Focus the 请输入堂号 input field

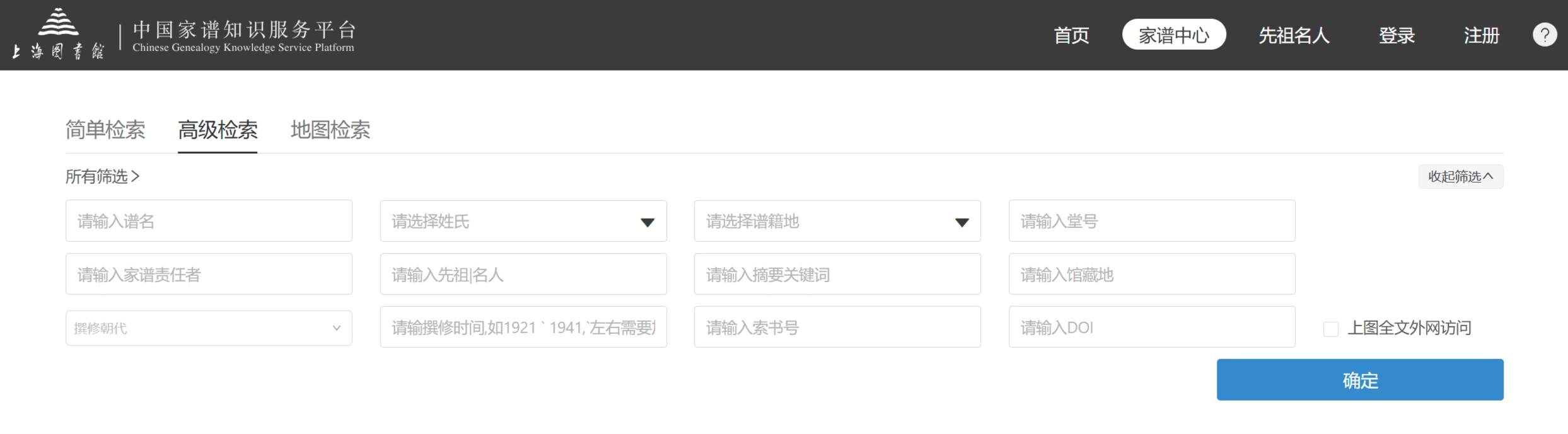(1152, 221)
